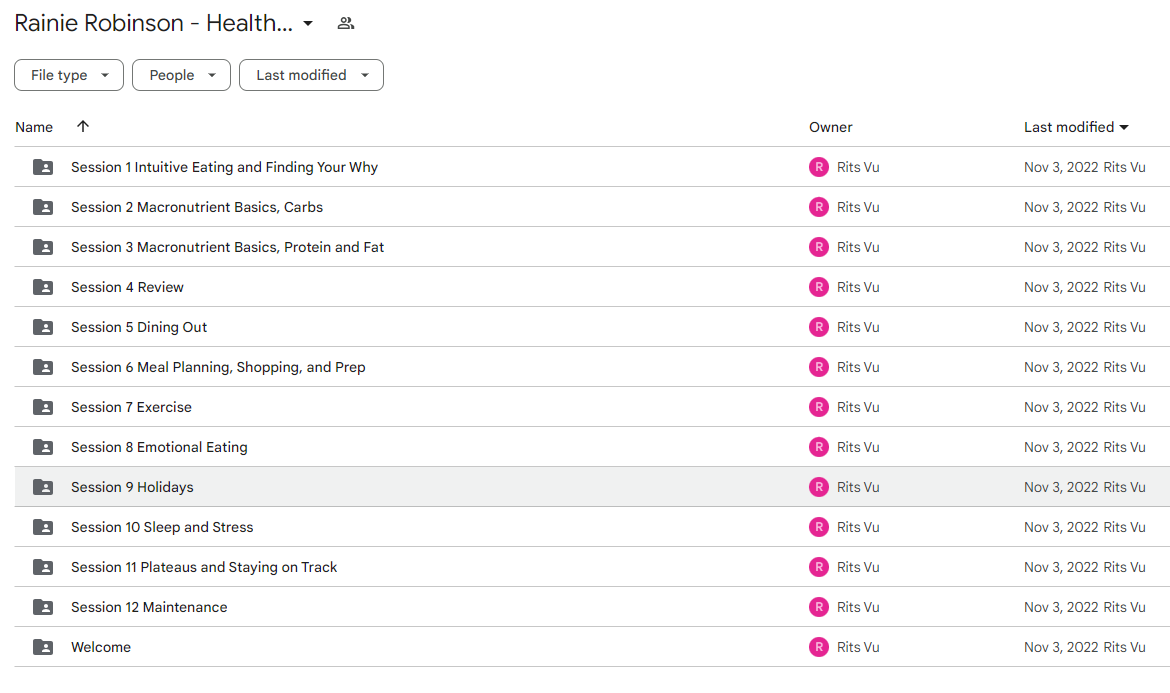Click the sort direction arrow next to Name
Image resolution: width=1170 pixels, height=693 pixels.
pyautogui.click(x=83, y=126)
